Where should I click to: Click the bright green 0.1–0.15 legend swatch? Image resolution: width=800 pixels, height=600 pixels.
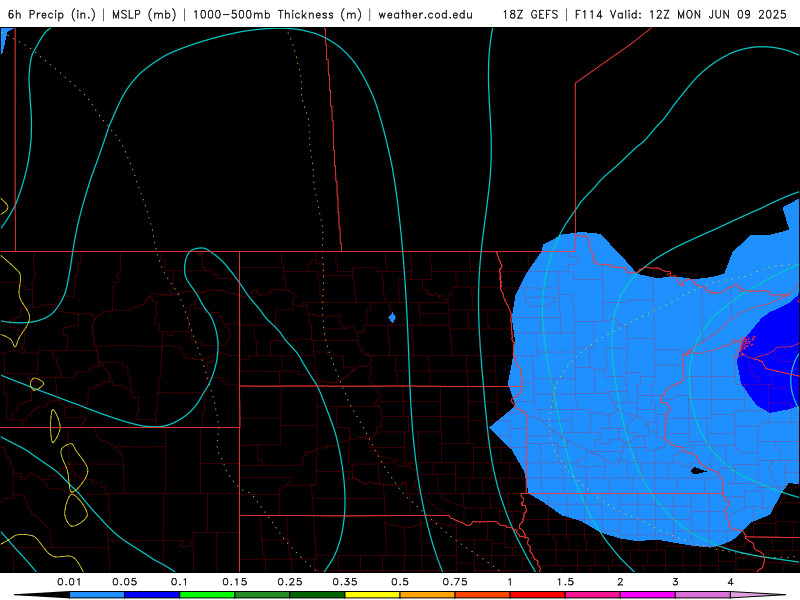click(x=207, y=595)
